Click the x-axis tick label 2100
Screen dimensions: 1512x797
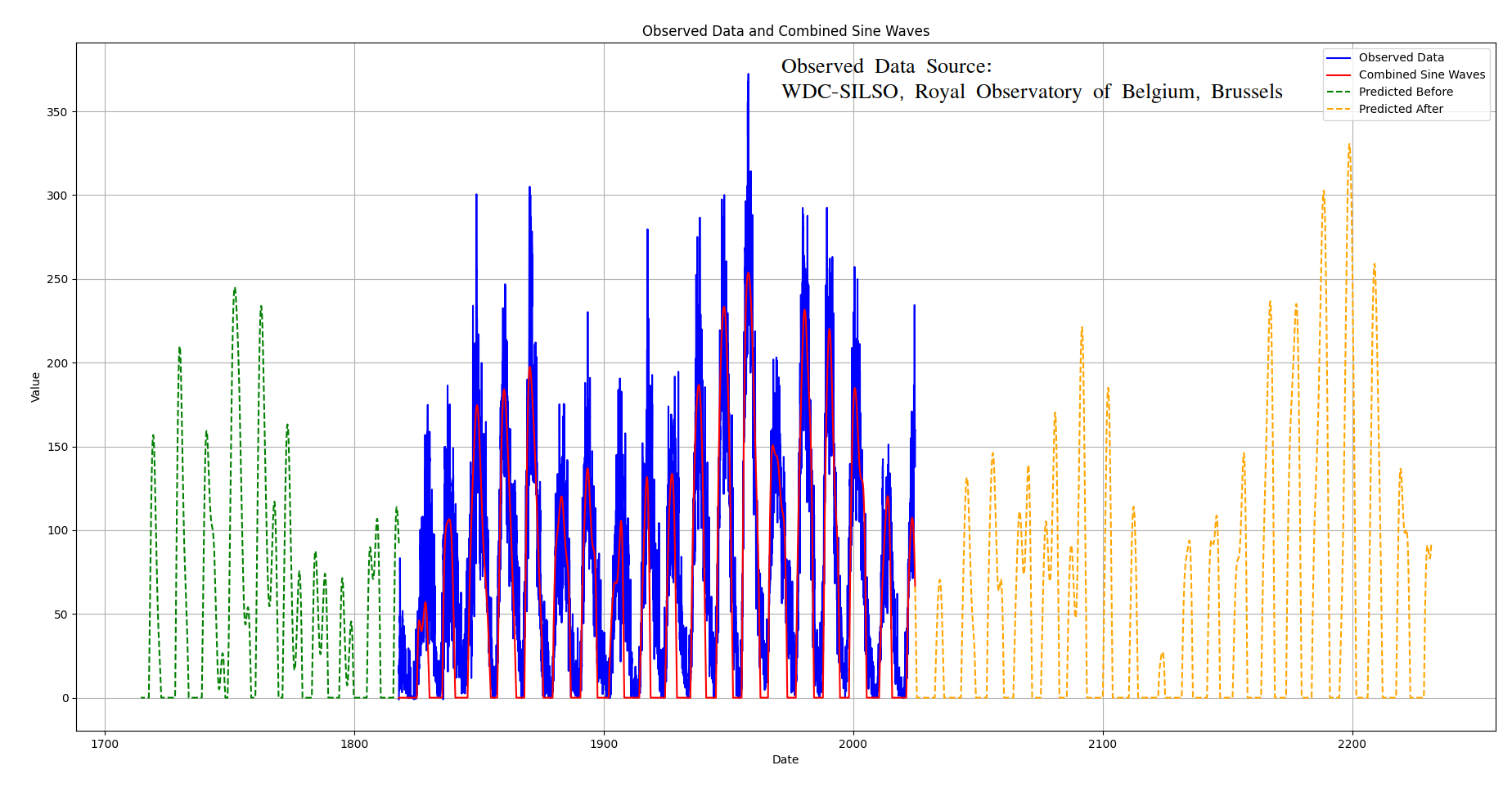pos(1103,744)
